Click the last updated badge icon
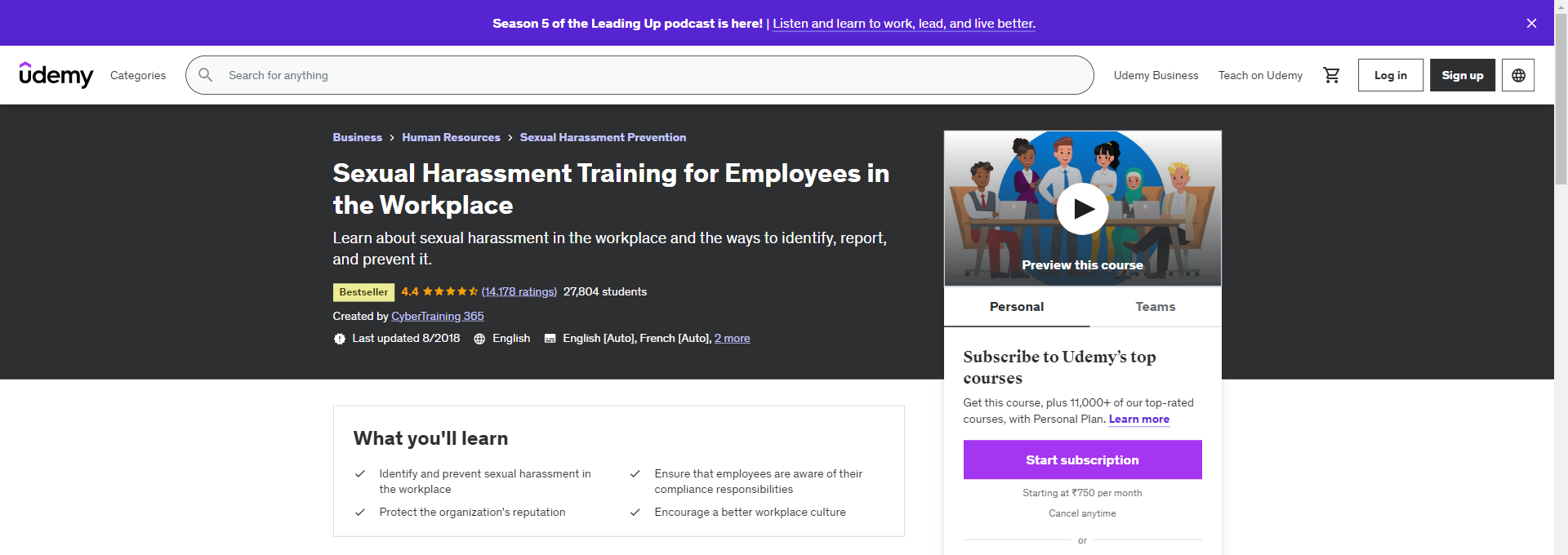1568x555 pixels. (339, 339)
